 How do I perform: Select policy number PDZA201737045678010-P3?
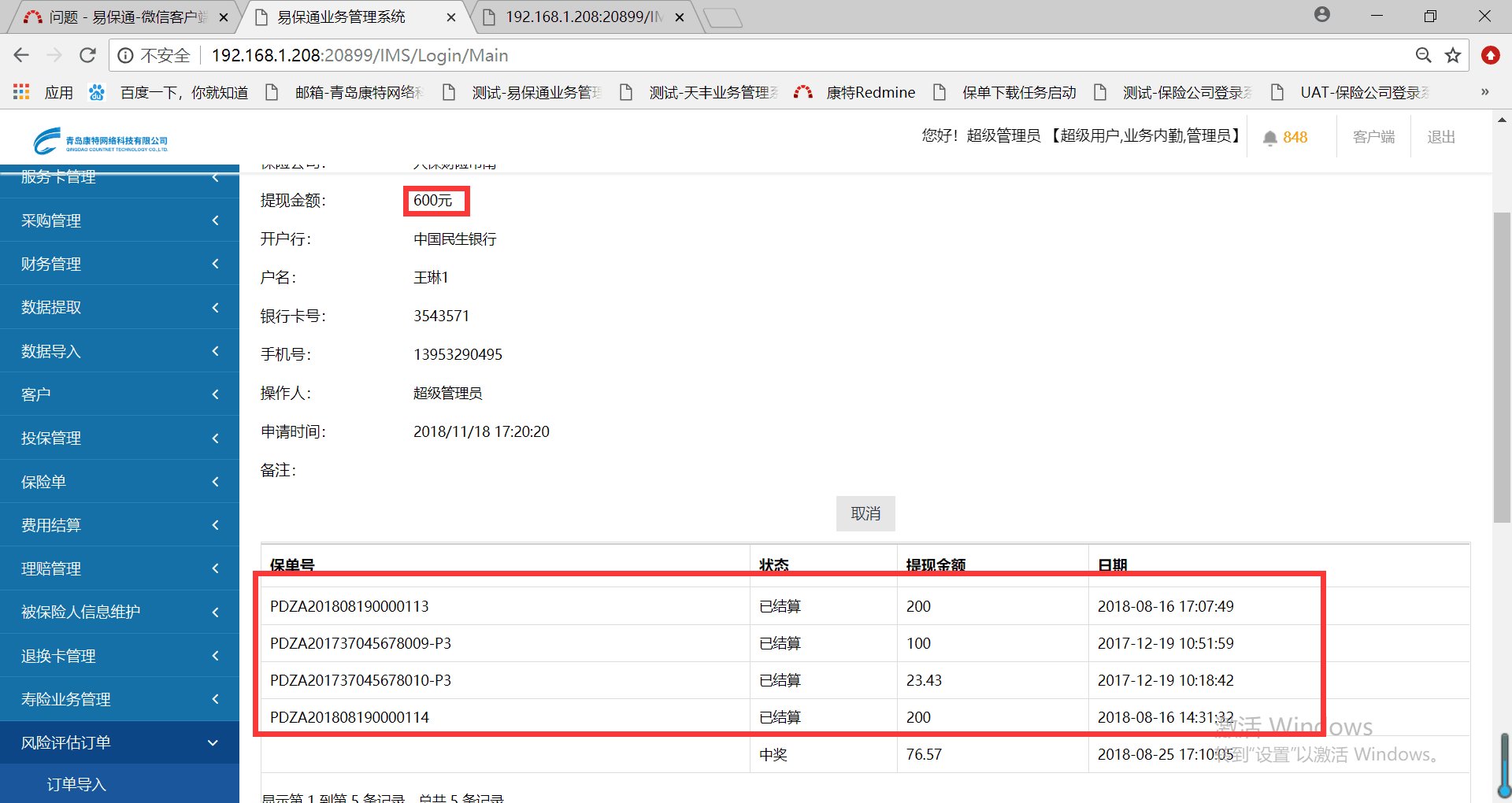point(361,680)
